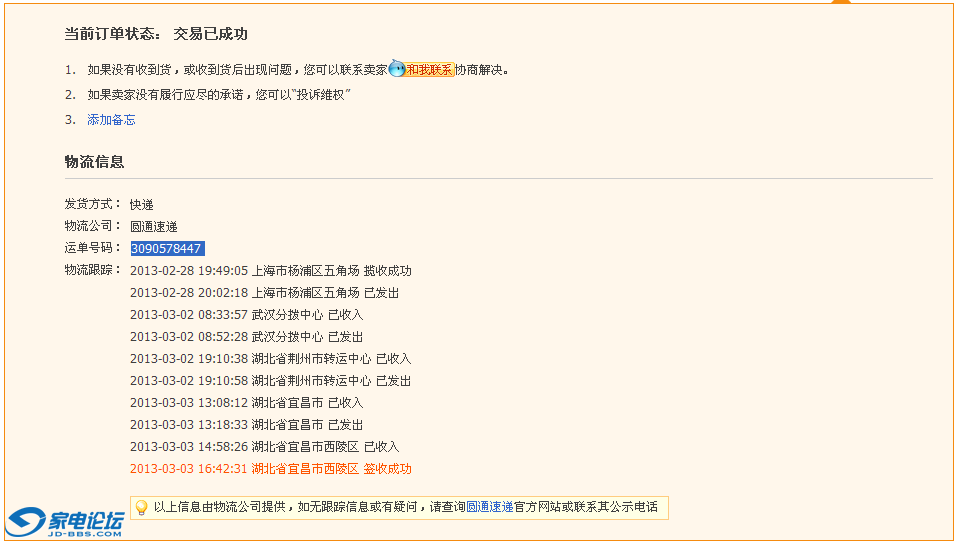959x543 pixels.
Task: Click the 运单号码 label
Action: [92, 248]
